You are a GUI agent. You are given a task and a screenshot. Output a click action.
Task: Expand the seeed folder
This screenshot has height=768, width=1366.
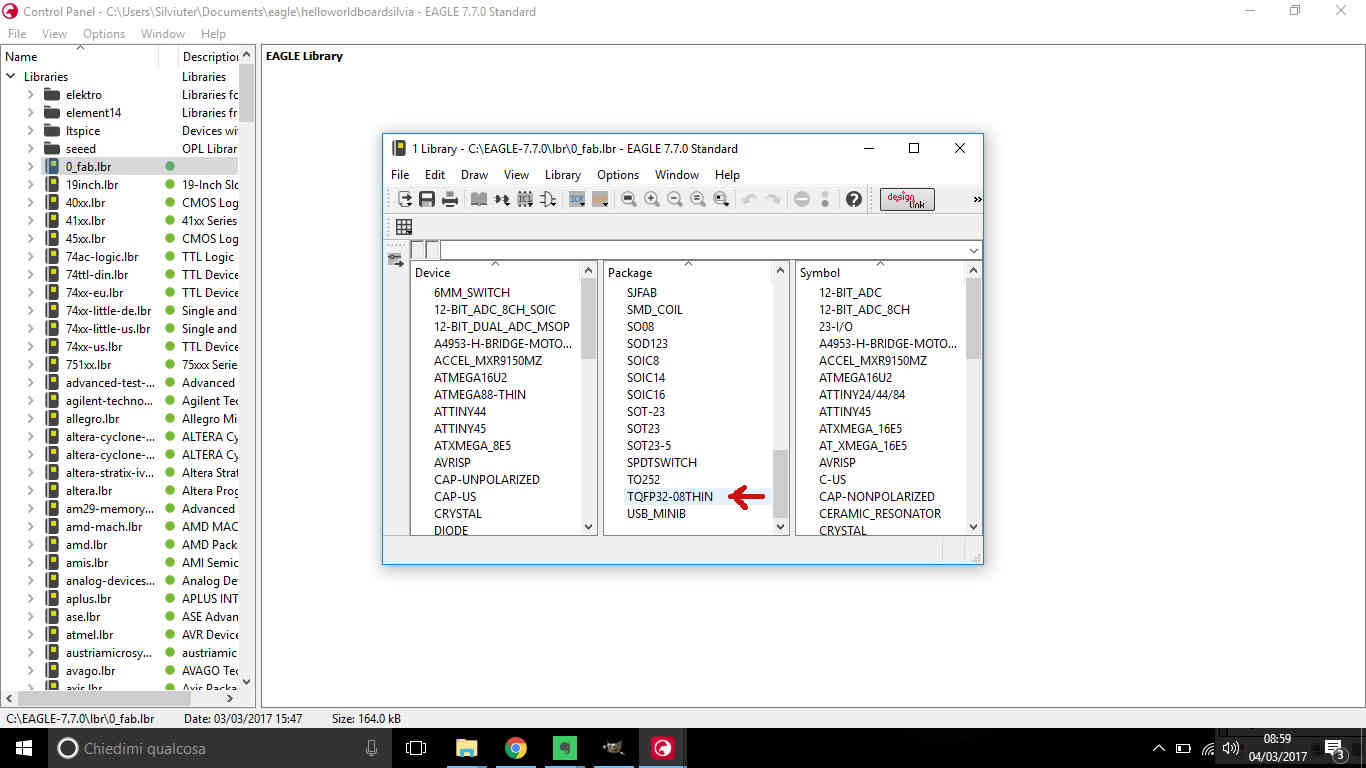[x=30, y=148]
